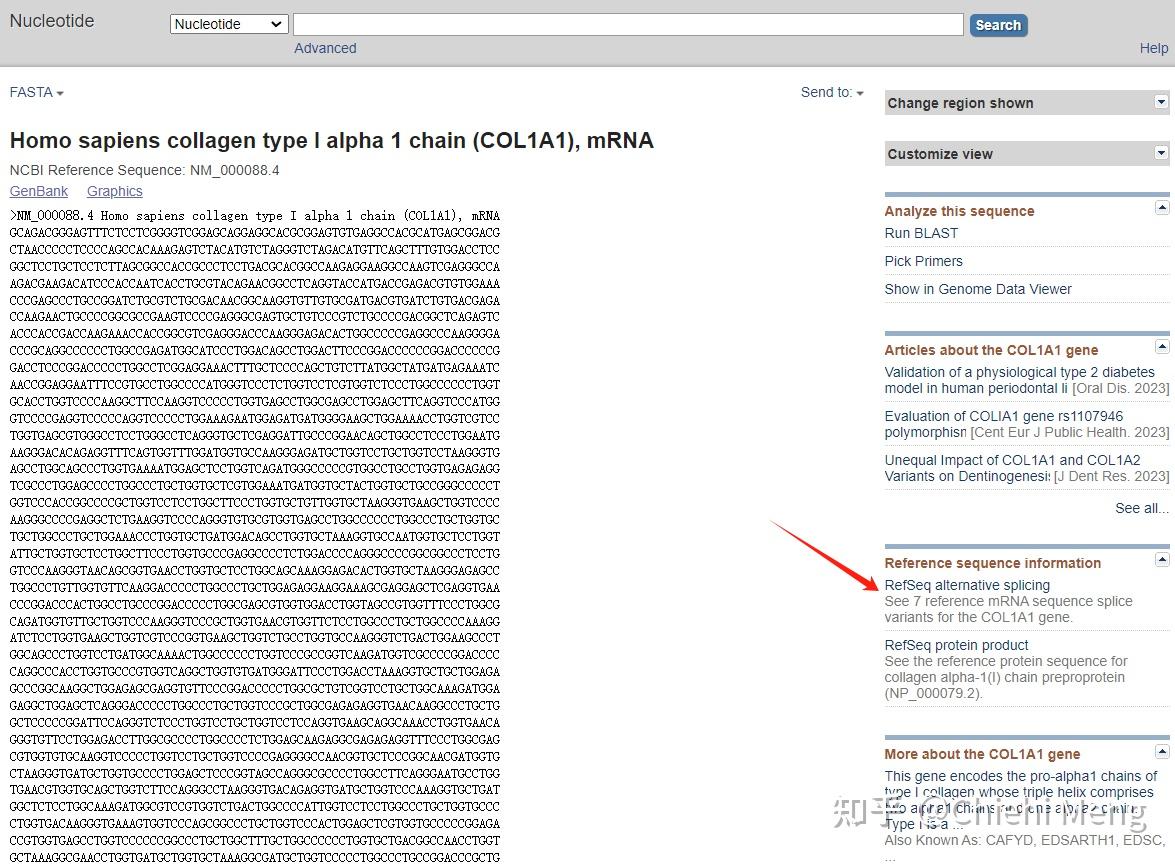
Task: Open the Send to menu
Action: pos(832,92)
